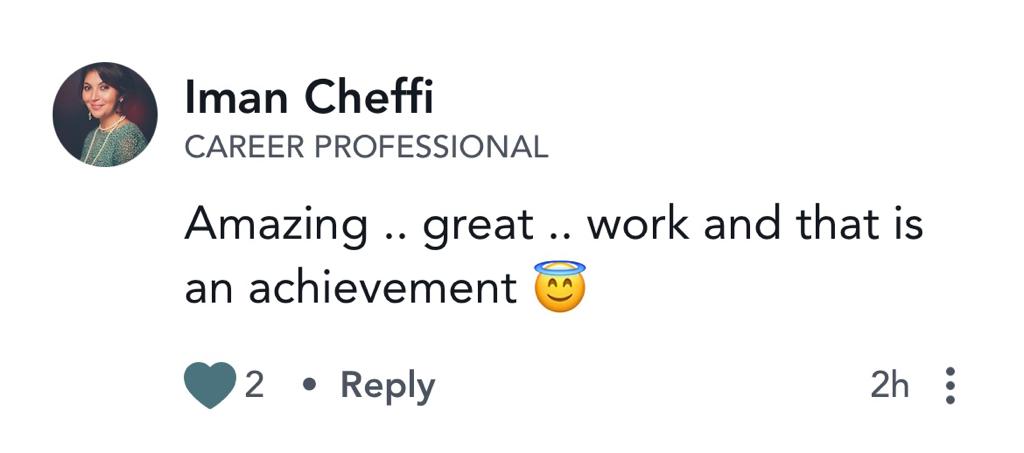Open the commenter's round profile photo
The image size is (1024, 453).
[105, 114]
